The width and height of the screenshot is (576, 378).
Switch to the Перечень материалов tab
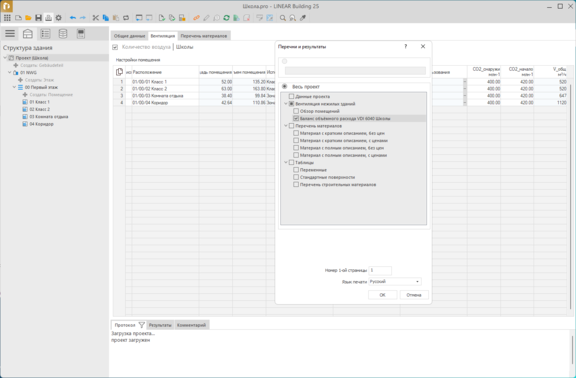[204, 36]
